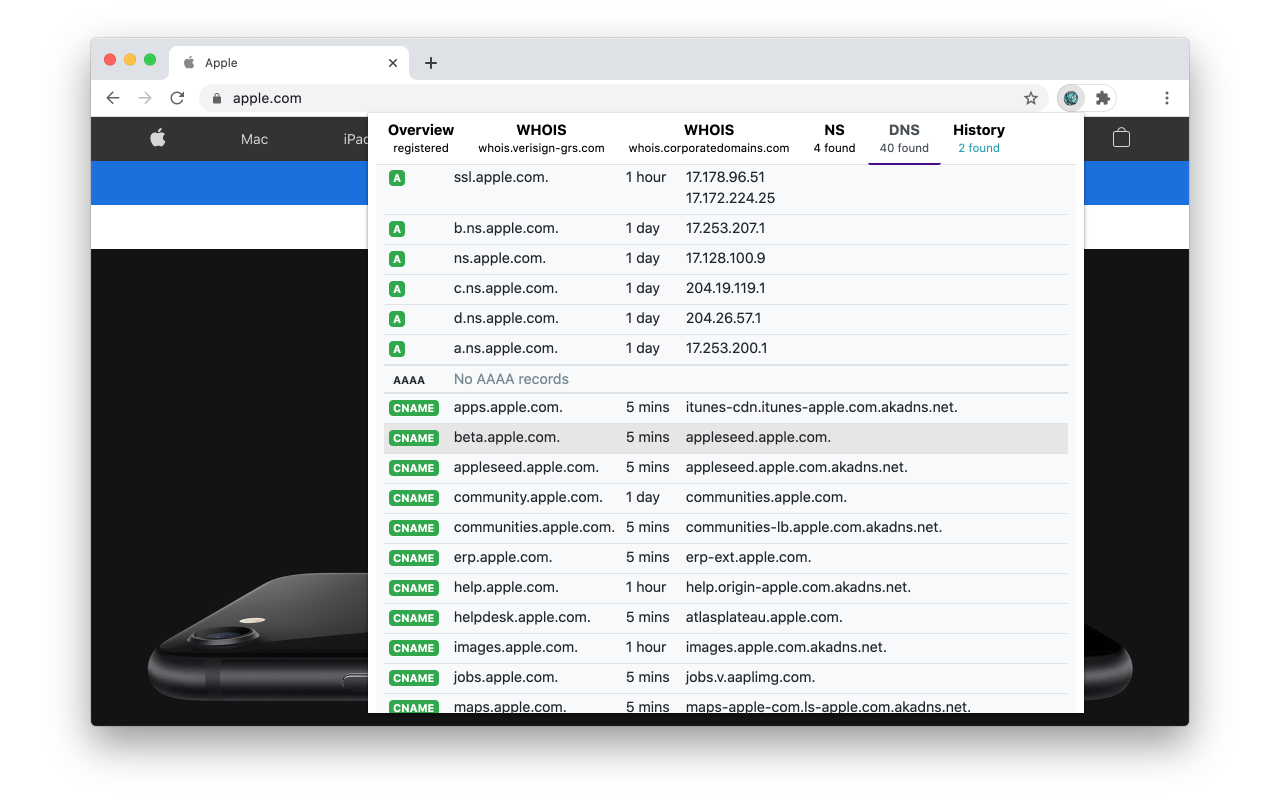Screen dimensions: 1280x800
Task: Click the A badge for a.ns.apple.com
Action: click(x=397, y=349)
